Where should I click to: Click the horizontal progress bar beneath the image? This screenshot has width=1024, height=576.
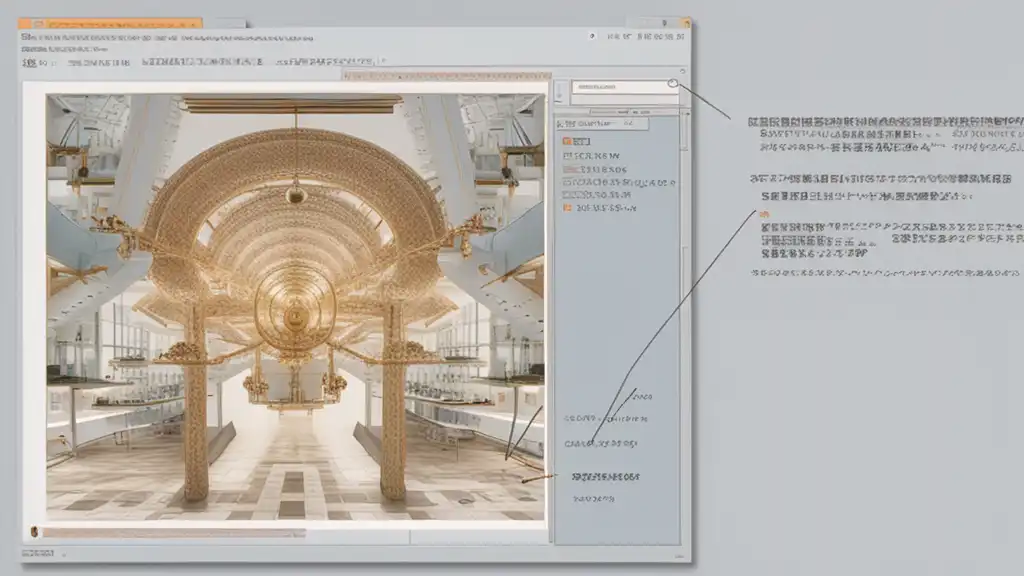[x=172, y=533]
